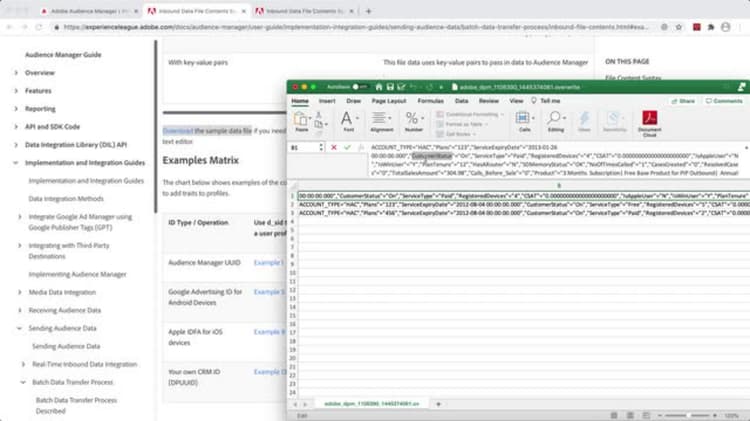This screenshot has width=750, height=421.
Task: Collapse Implementation and Integration Guides section
Action: [x=15, y=163]
